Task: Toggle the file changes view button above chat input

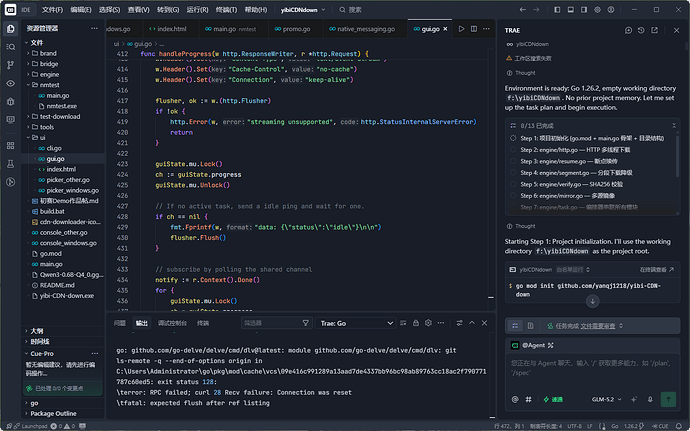Action: tap(531, 326)
